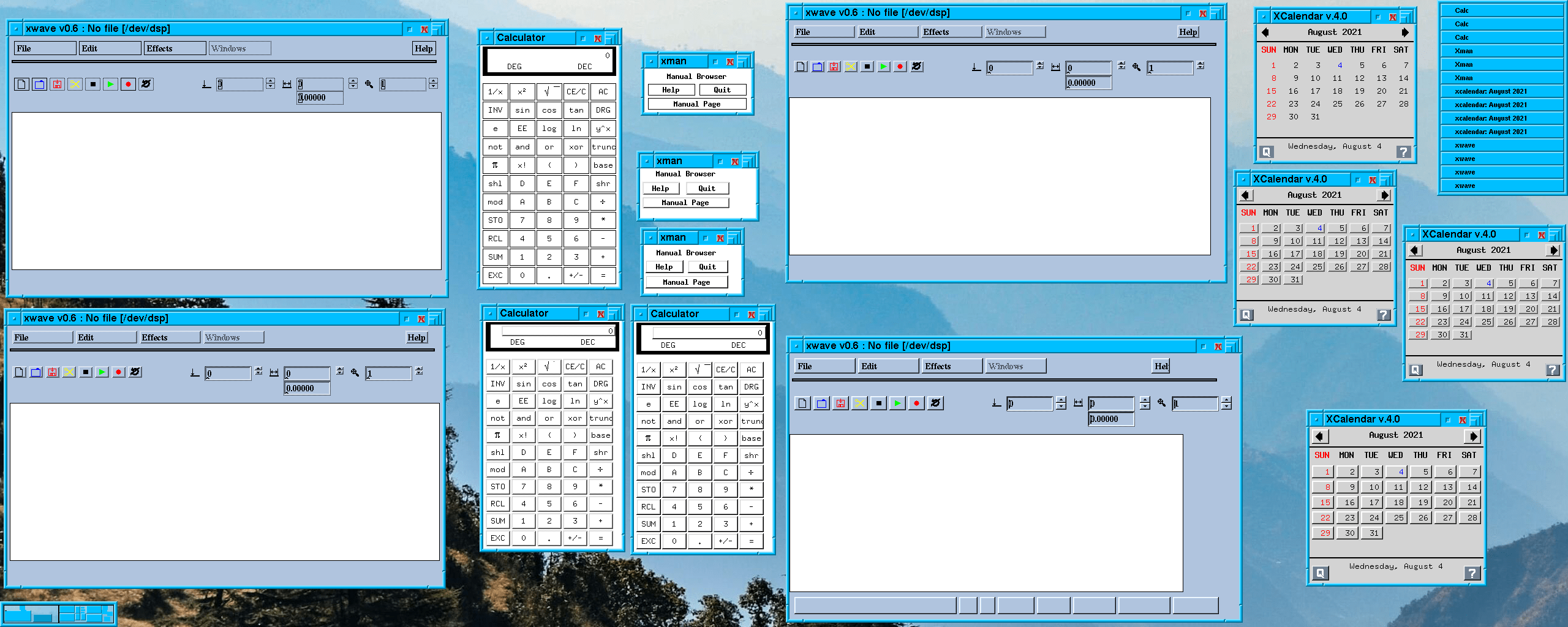Select scissors Cut icon in lower-right xwave window
Screen dimensions: 1568x627
[x=859, y=404]
